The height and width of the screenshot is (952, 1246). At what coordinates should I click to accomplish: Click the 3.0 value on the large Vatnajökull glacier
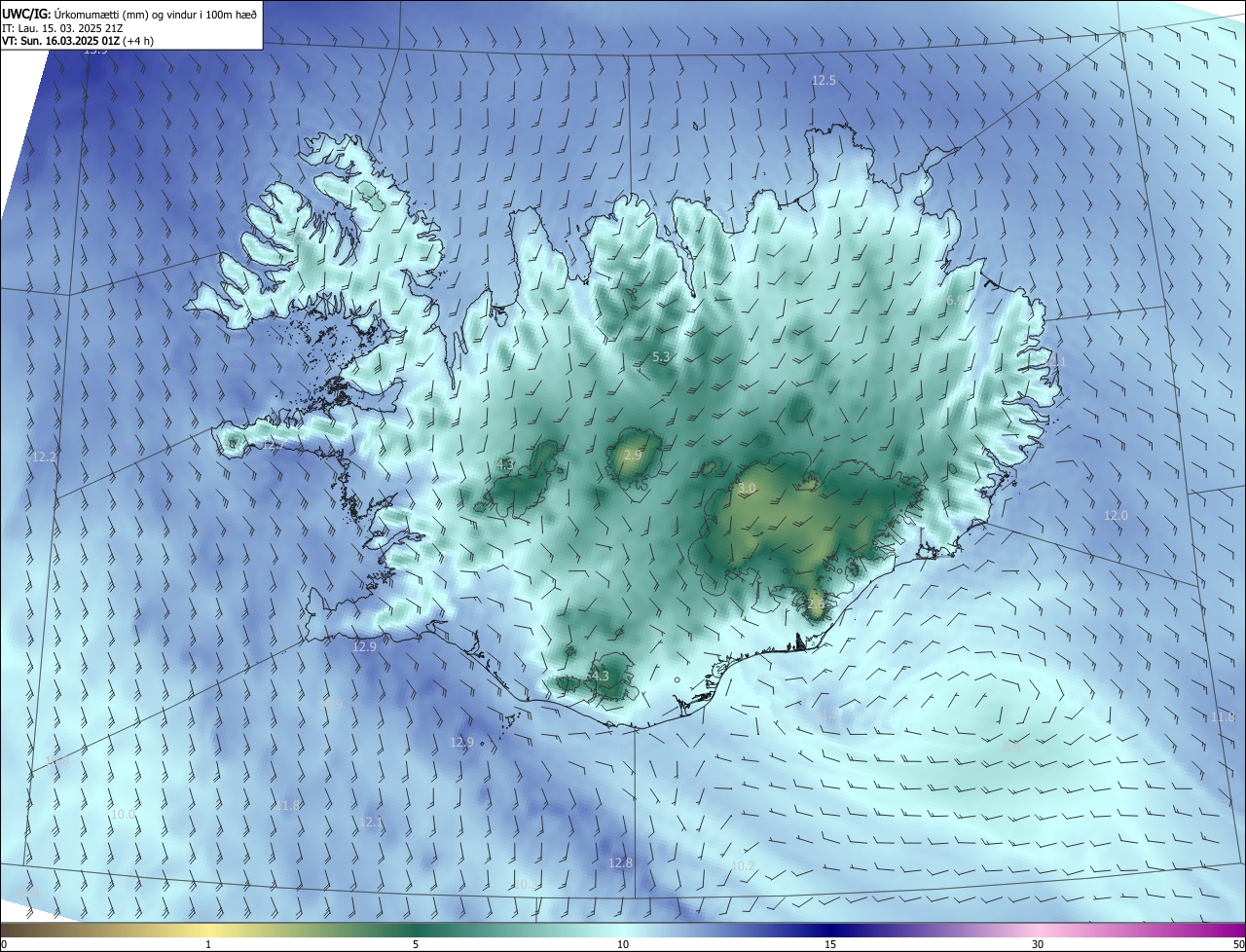point(747,488)
